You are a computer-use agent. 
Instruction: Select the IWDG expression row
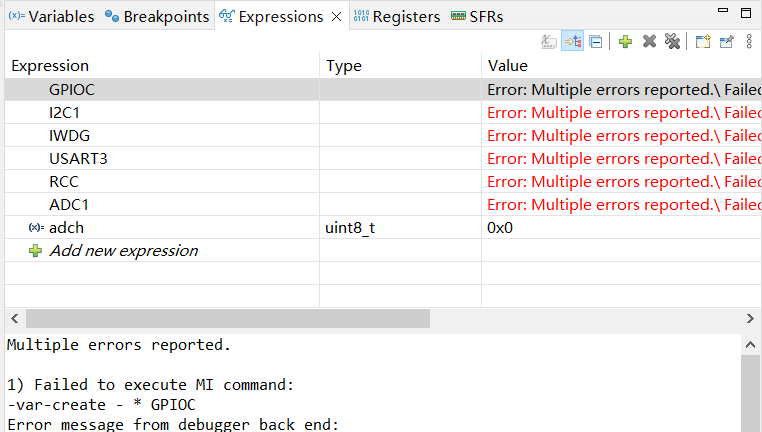[x=383, y=136]
